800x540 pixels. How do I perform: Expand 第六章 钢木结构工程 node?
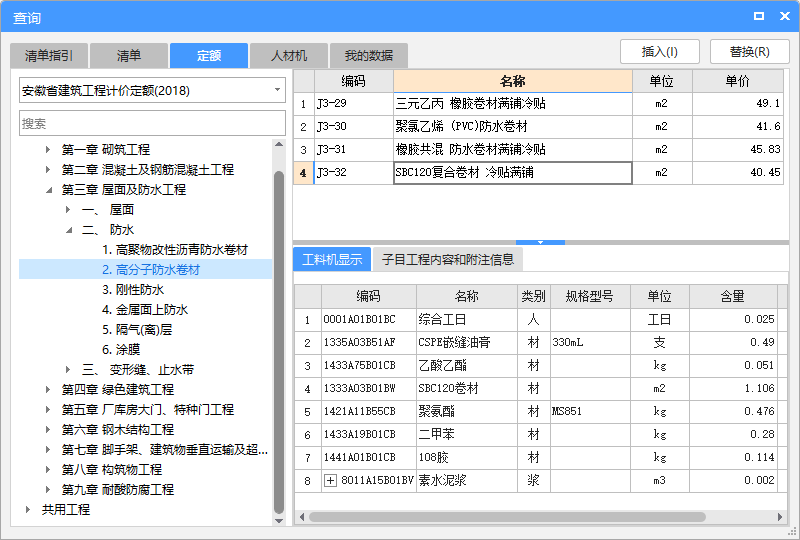[x=47, y=429]
